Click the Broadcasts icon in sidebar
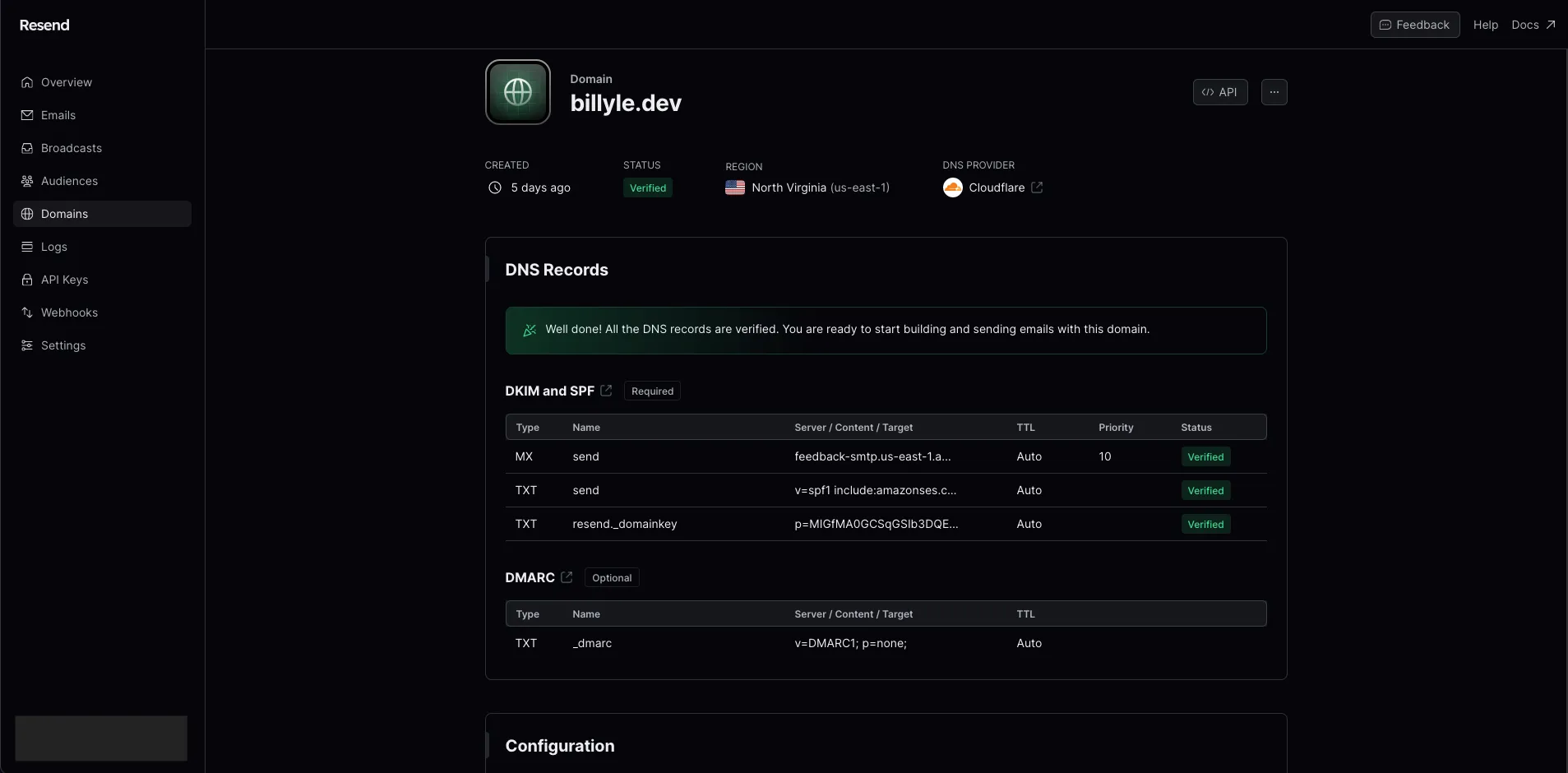1568x773 pixels. [27, 148]
